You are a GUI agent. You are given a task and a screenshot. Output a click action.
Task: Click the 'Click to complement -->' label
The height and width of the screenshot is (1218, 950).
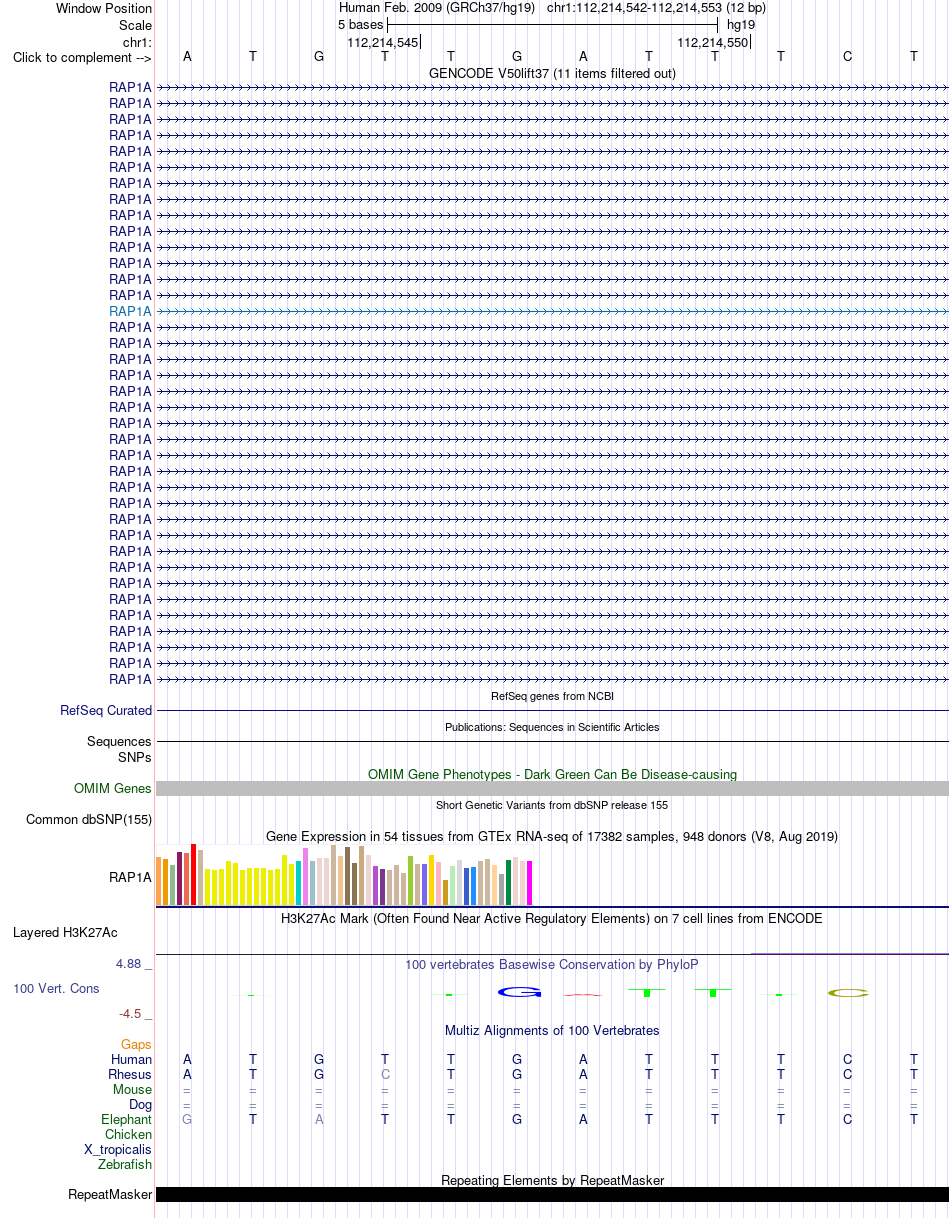(82, 57)
